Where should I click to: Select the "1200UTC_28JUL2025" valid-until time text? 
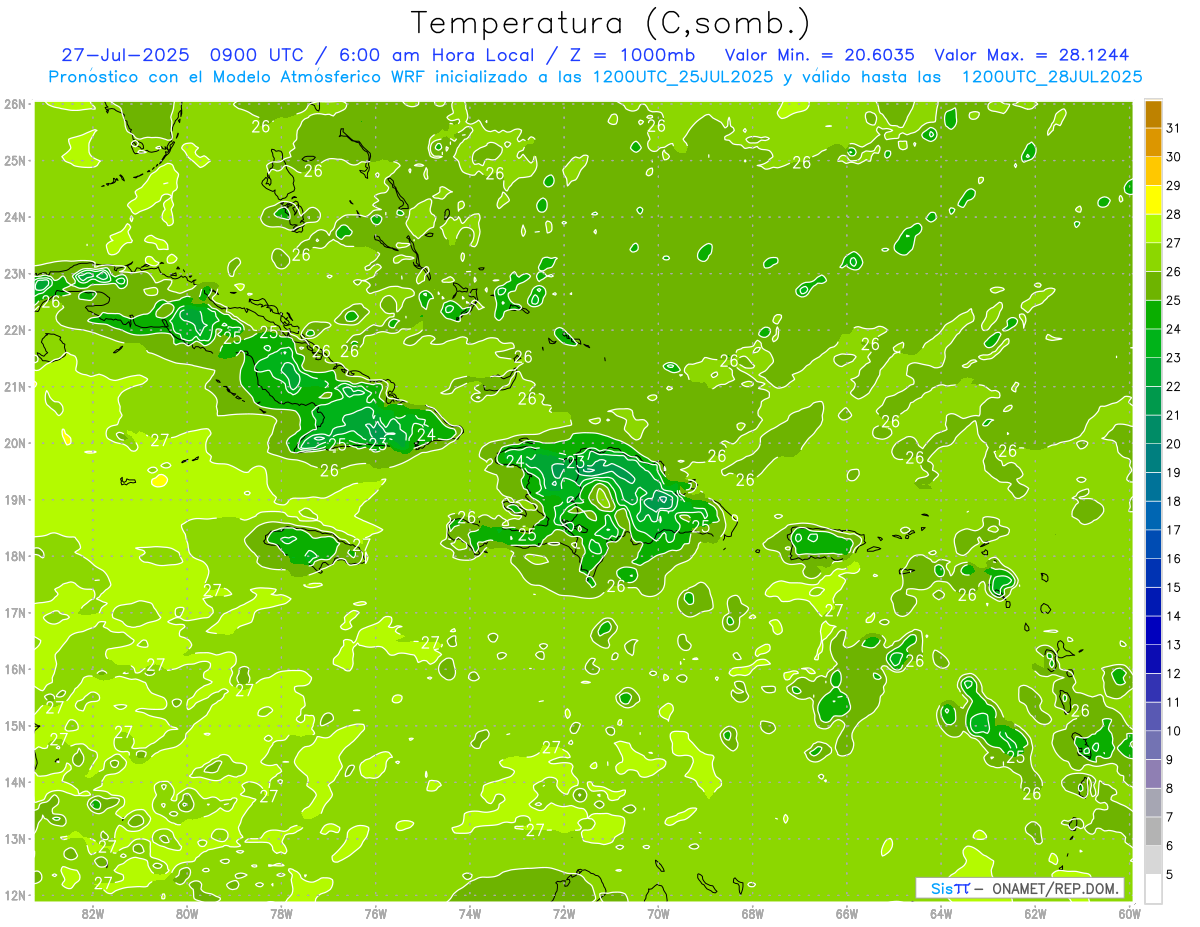click(x=1052, y=77)
